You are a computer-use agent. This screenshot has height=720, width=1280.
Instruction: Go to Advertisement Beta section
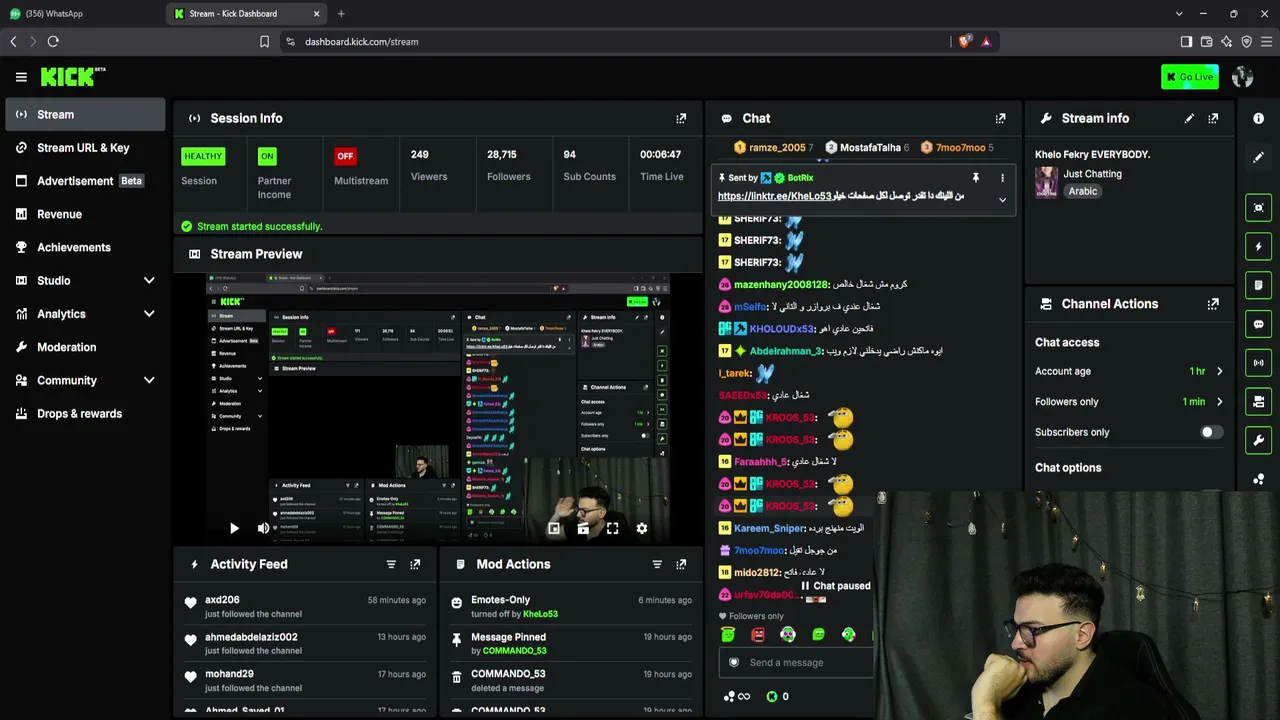[x=85, y=181]
